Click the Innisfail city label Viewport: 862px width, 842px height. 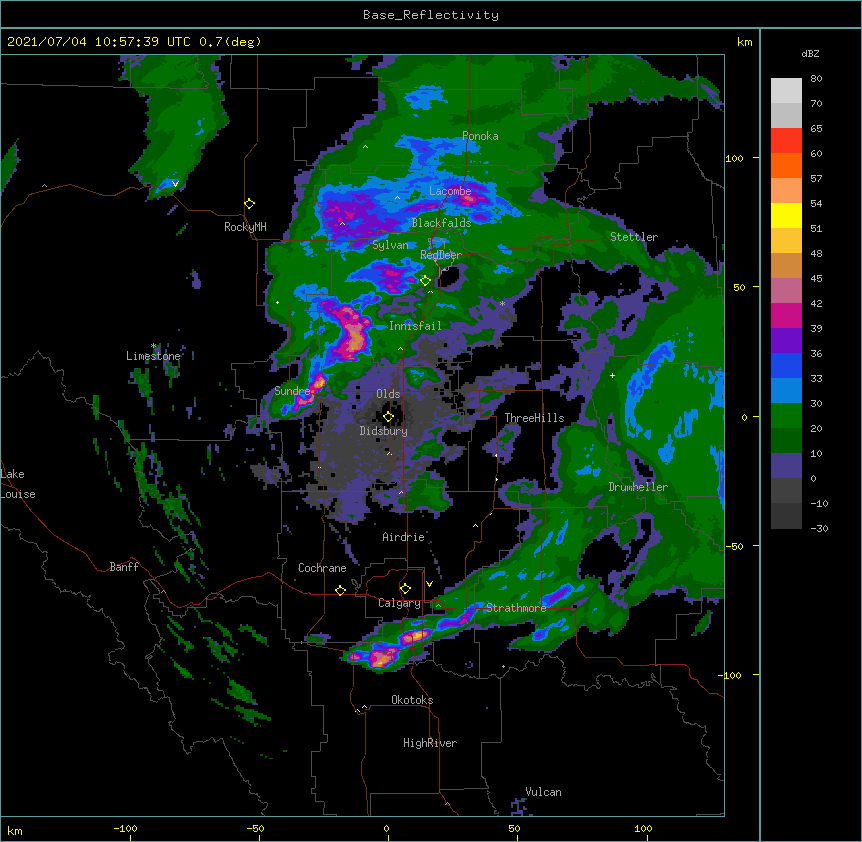pyautogui.click(x=415, y=326)
